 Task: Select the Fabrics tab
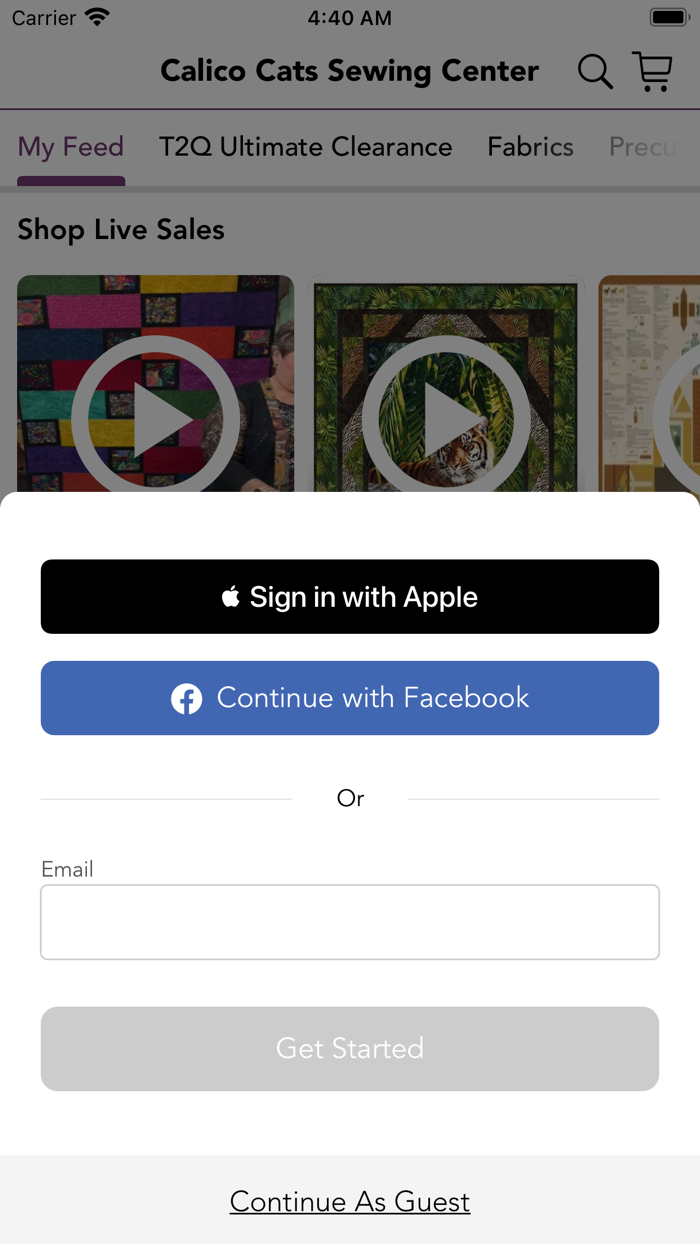(x=530, y=147)
